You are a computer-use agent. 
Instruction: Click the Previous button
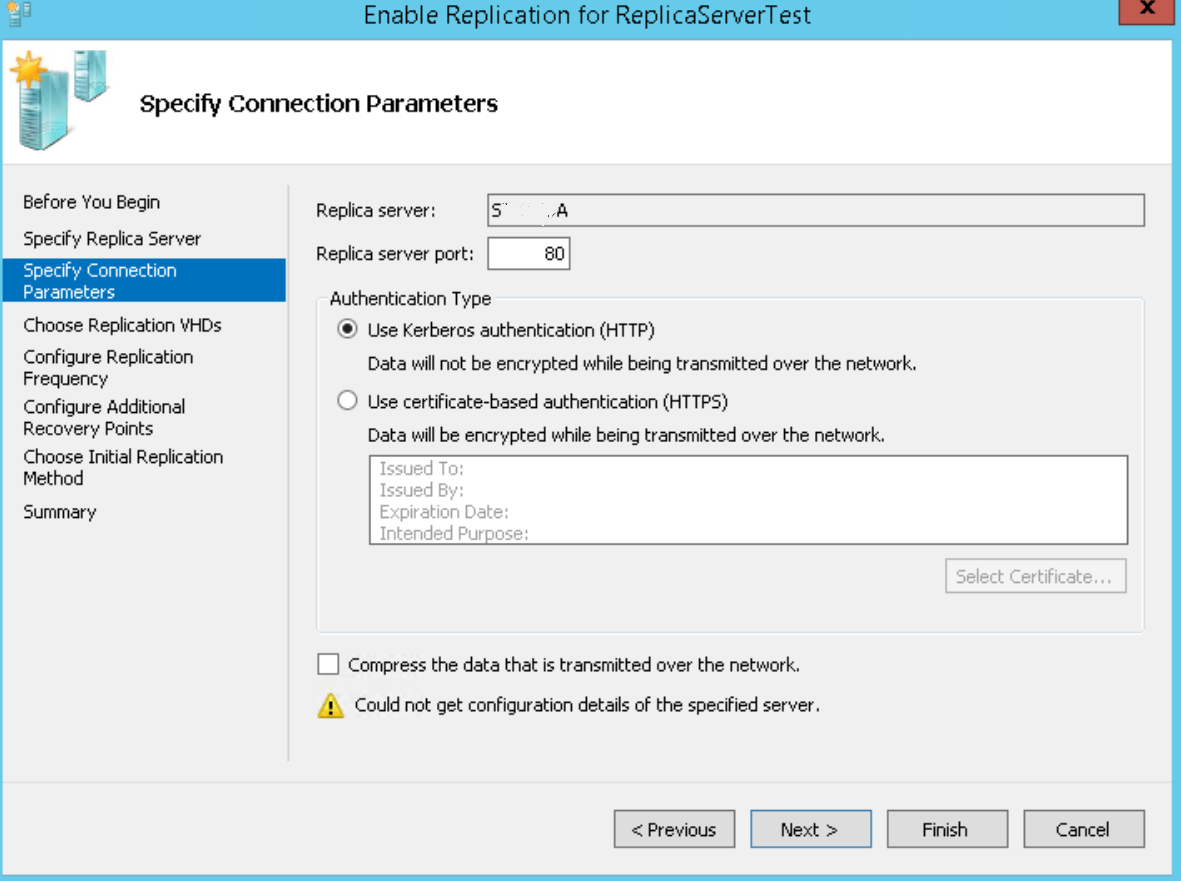[674, 829]
